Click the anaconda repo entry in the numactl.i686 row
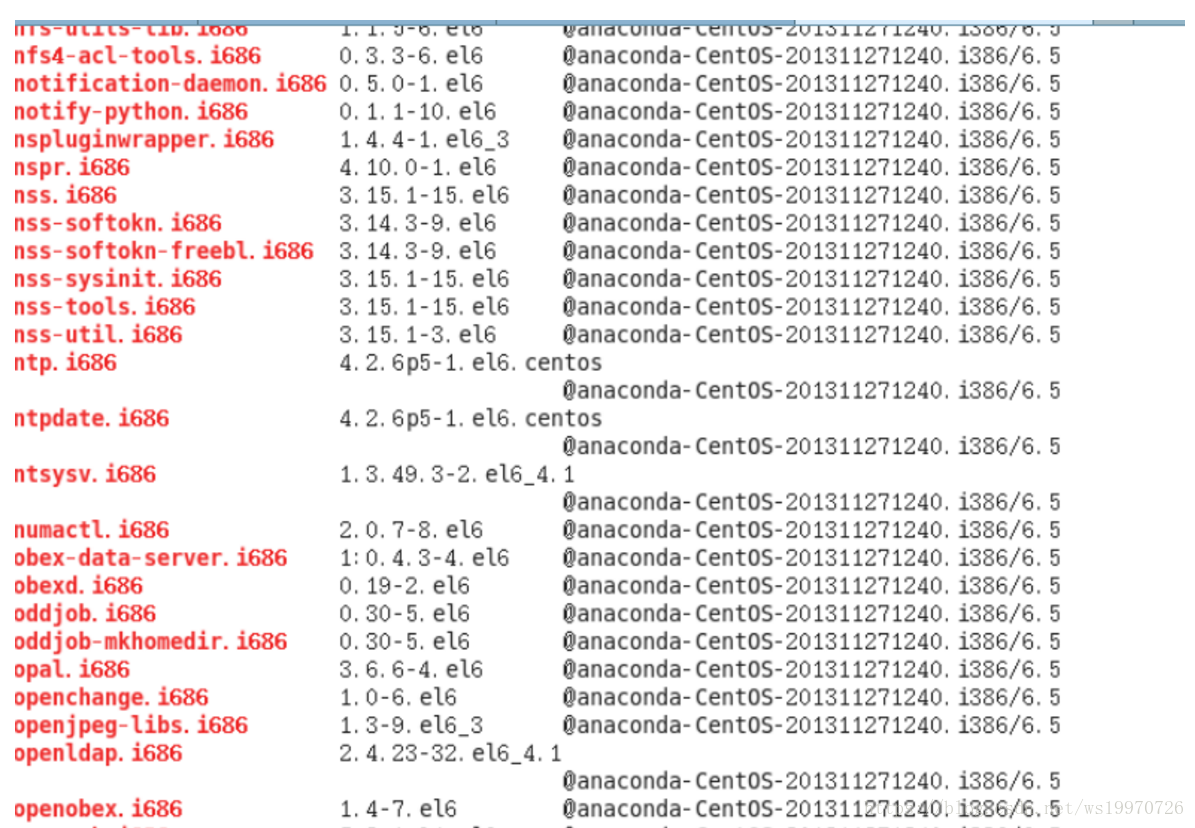This screenshot has height=828, width=1195. click(x=812, y=530)
